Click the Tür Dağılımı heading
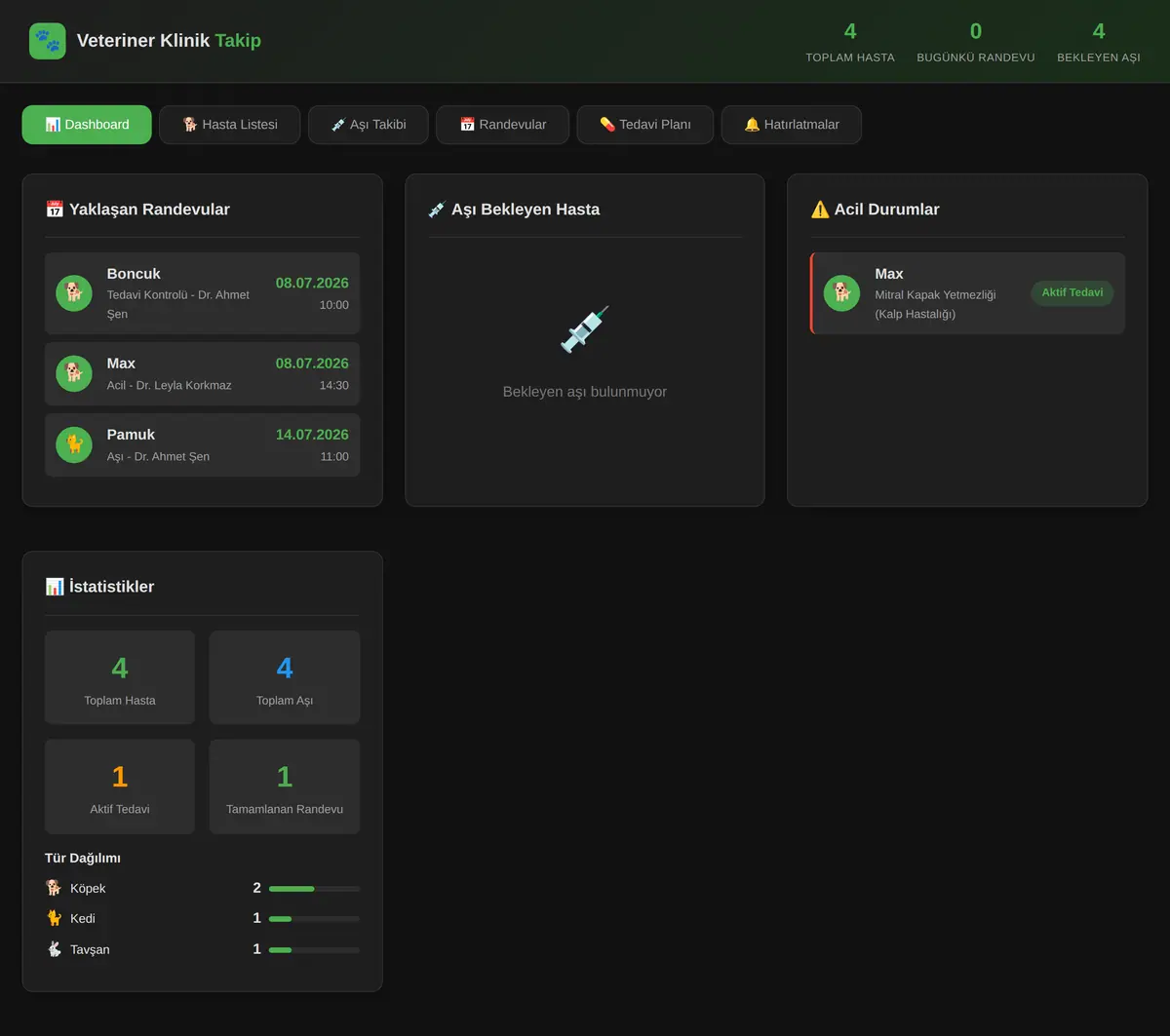This screenshot has height=1036, width=1170. (83, 859)
